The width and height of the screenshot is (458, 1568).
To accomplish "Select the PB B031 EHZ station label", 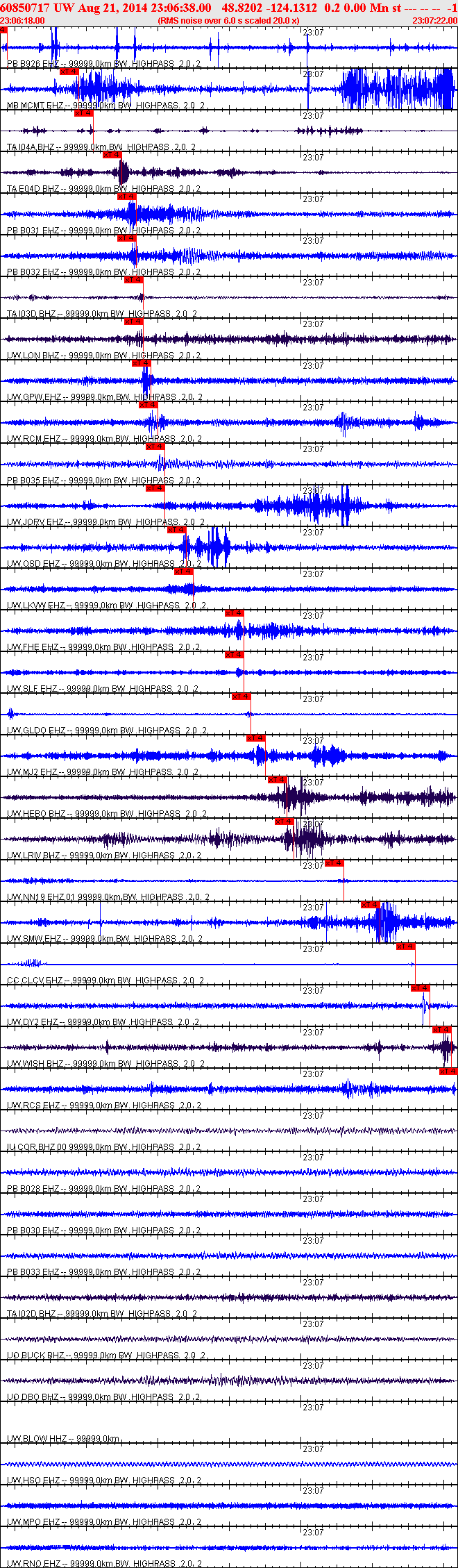I will pos(104,231).
